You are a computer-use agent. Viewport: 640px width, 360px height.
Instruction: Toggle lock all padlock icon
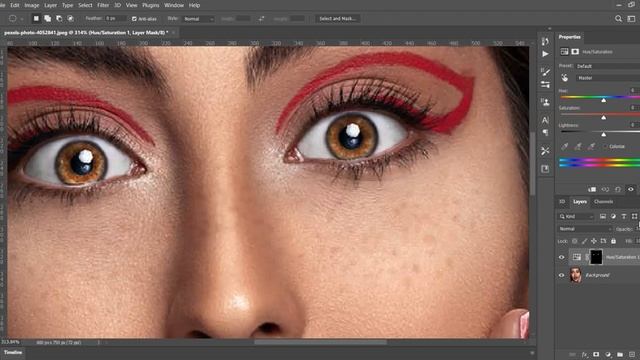(613, 241)
